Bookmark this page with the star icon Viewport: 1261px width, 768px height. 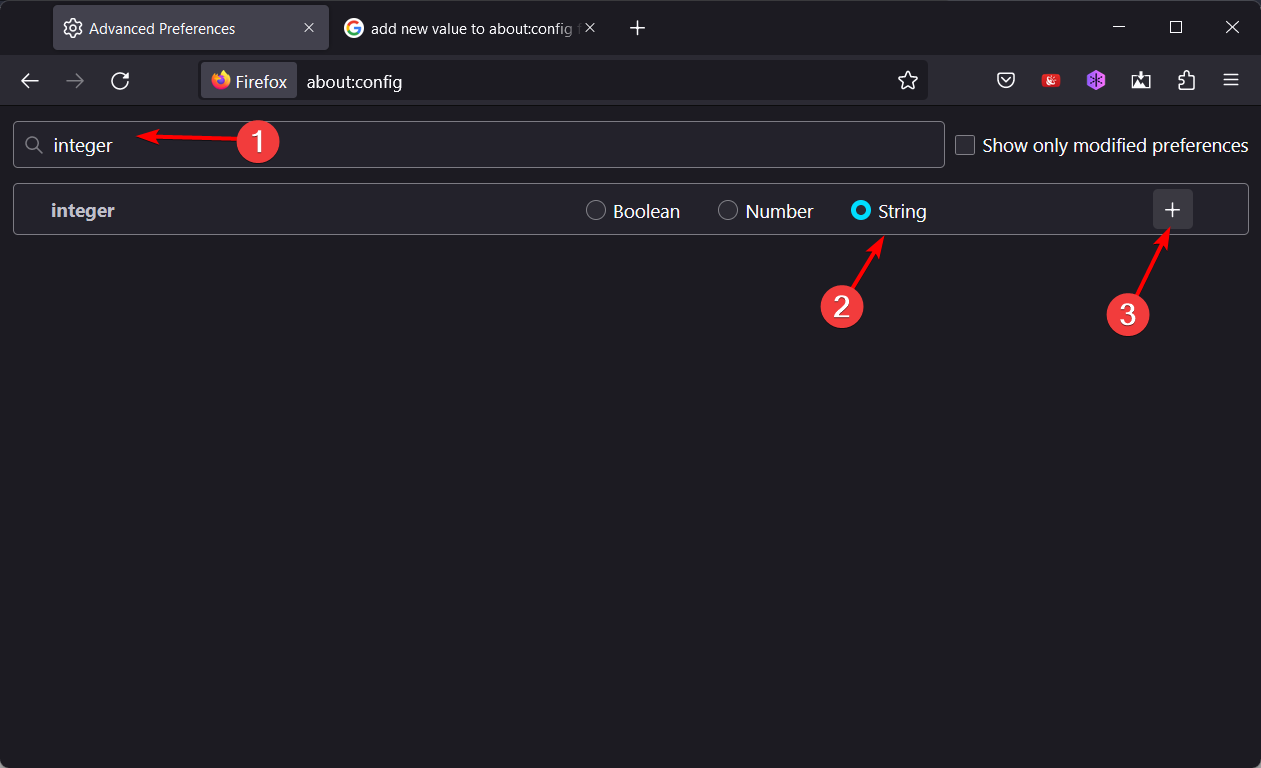tap(907, 81)
